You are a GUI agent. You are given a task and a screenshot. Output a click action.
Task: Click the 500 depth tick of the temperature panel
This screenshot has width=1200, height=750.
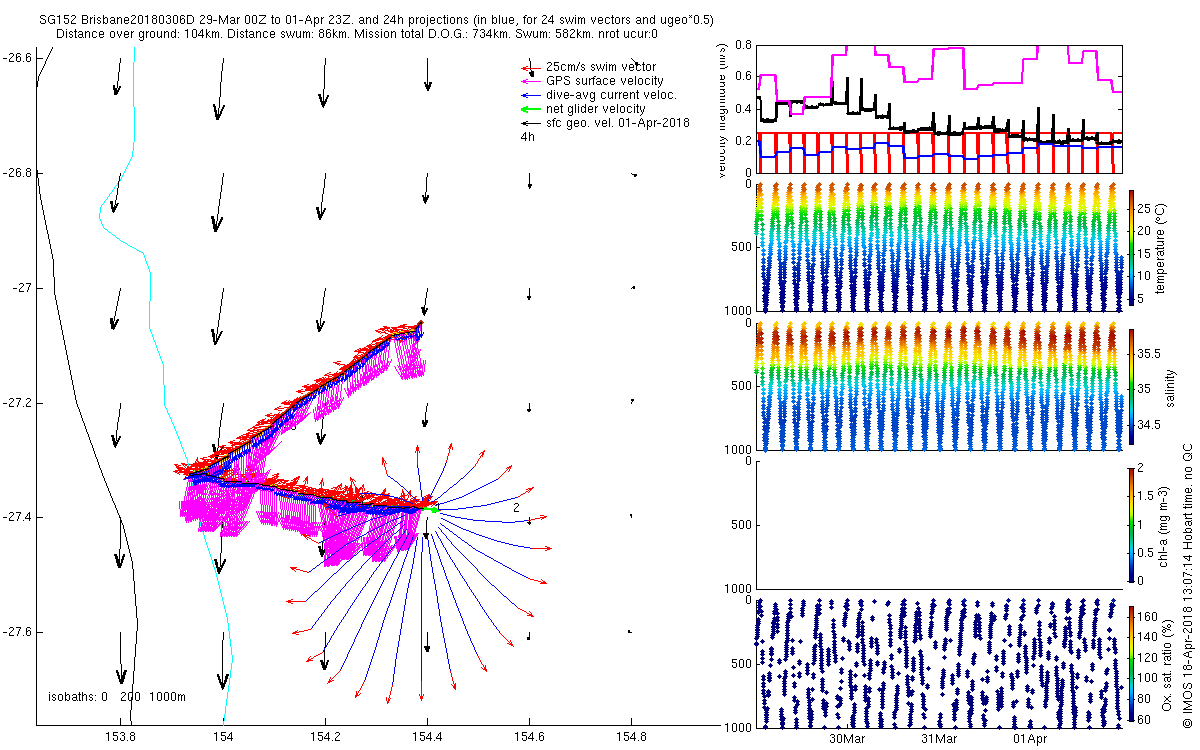click(742, 246)
